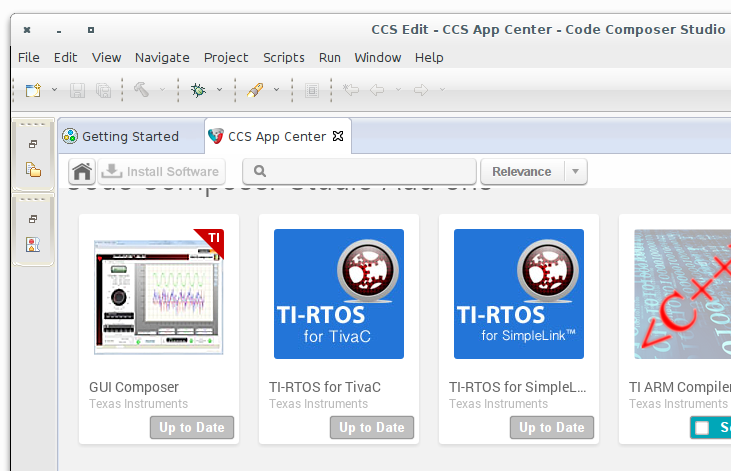This screenshot has width=731, height=471.
Task: Click the CCS App Center tab icon
Action: click(x=215, y=136)
